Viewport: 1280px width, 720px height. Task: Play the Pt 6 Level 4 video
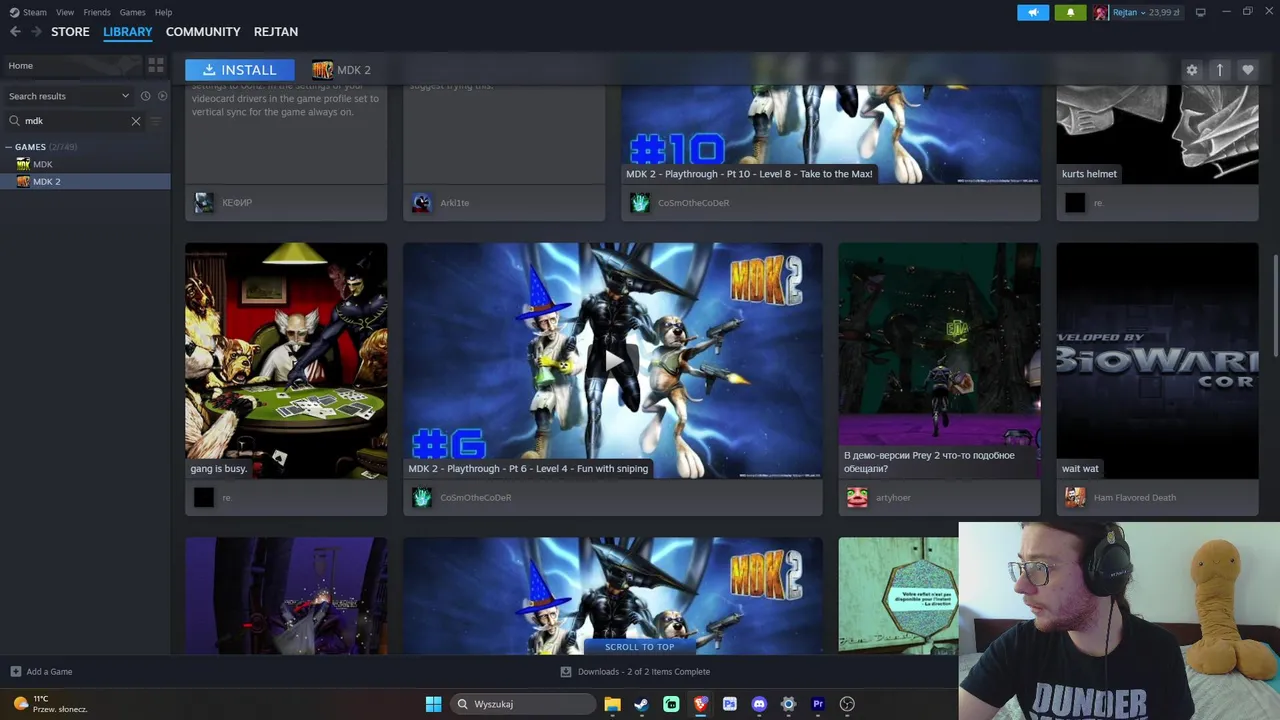pos(613,361)
